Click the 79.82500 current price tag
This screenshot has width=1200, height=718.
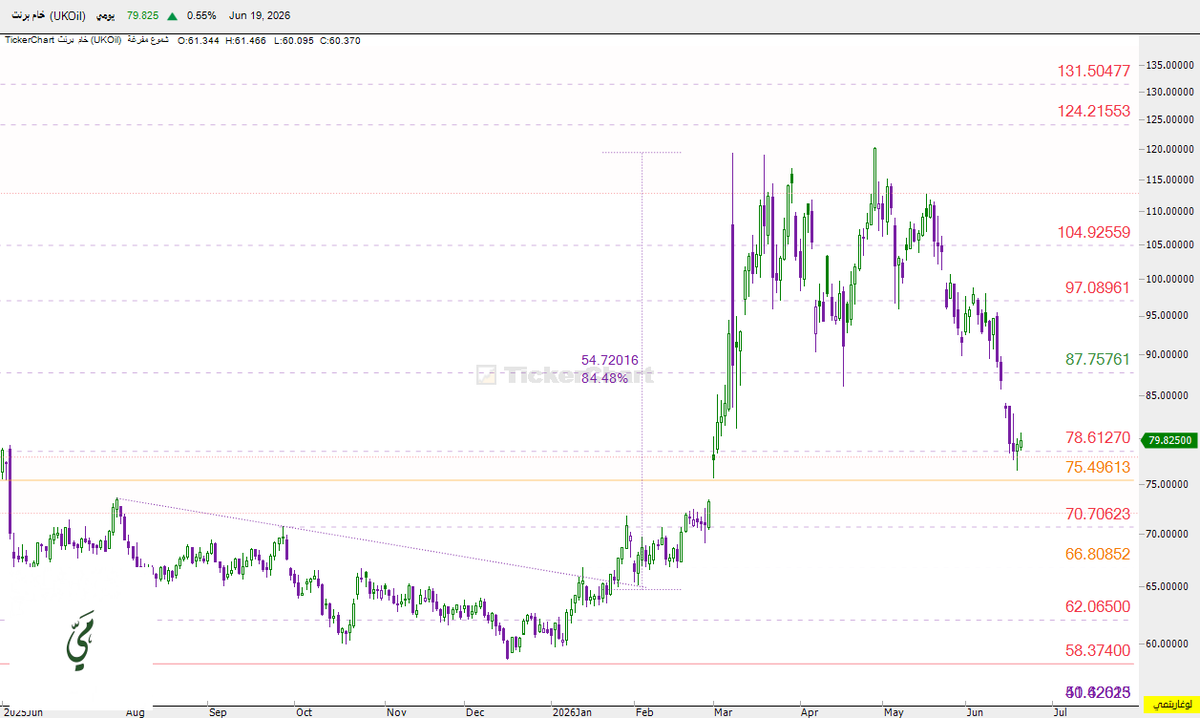pyautogui.click(x=1170, y=440)
